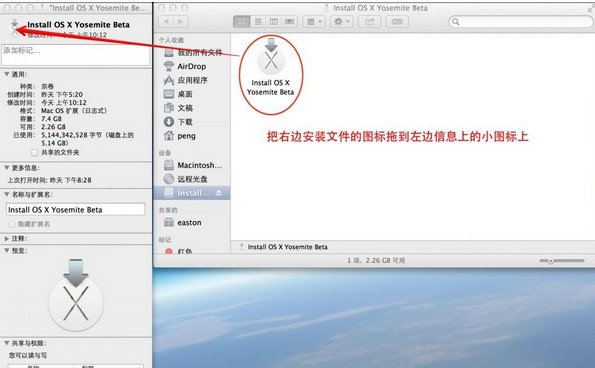Click the Info window title text
This screenshot has width=595, height=368.
98,8
